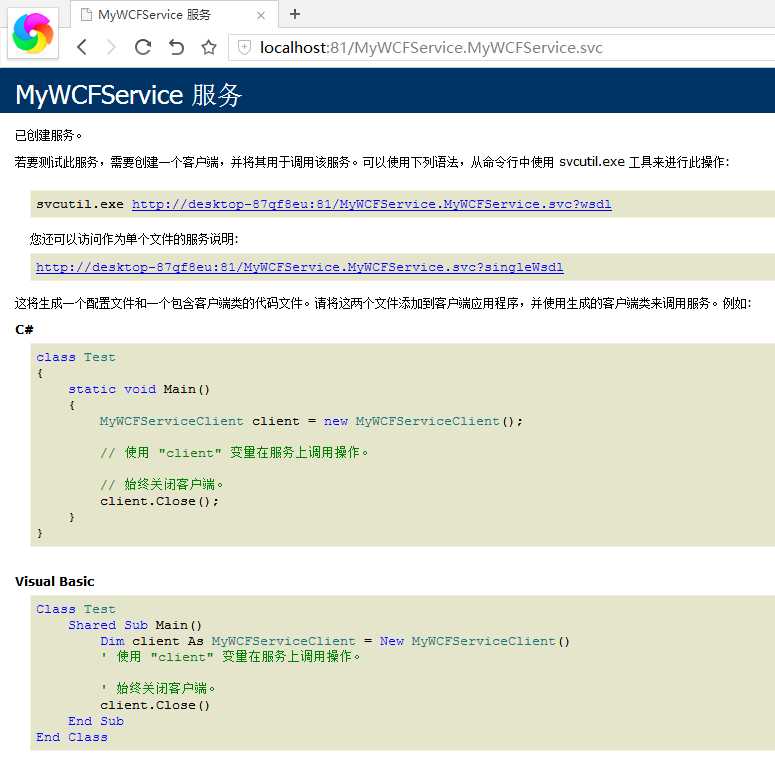Click the C# section heading

click(24, 330)
